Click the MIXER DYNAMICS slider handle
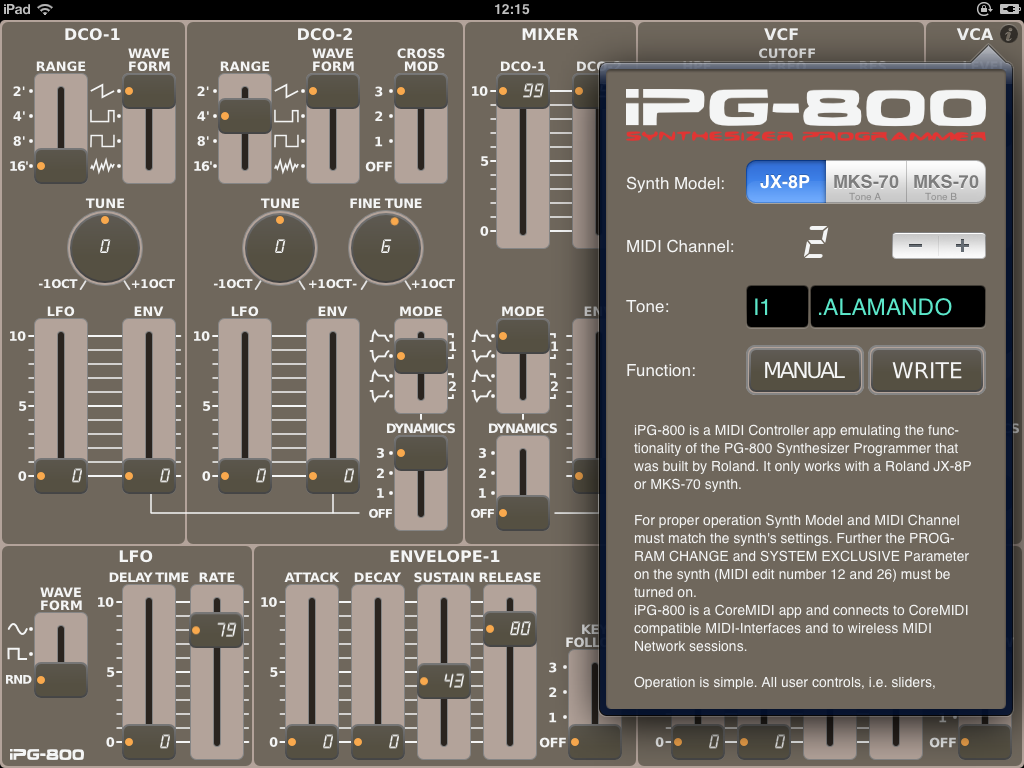Screen dimensions: 1024x768 tap(523, 513)
